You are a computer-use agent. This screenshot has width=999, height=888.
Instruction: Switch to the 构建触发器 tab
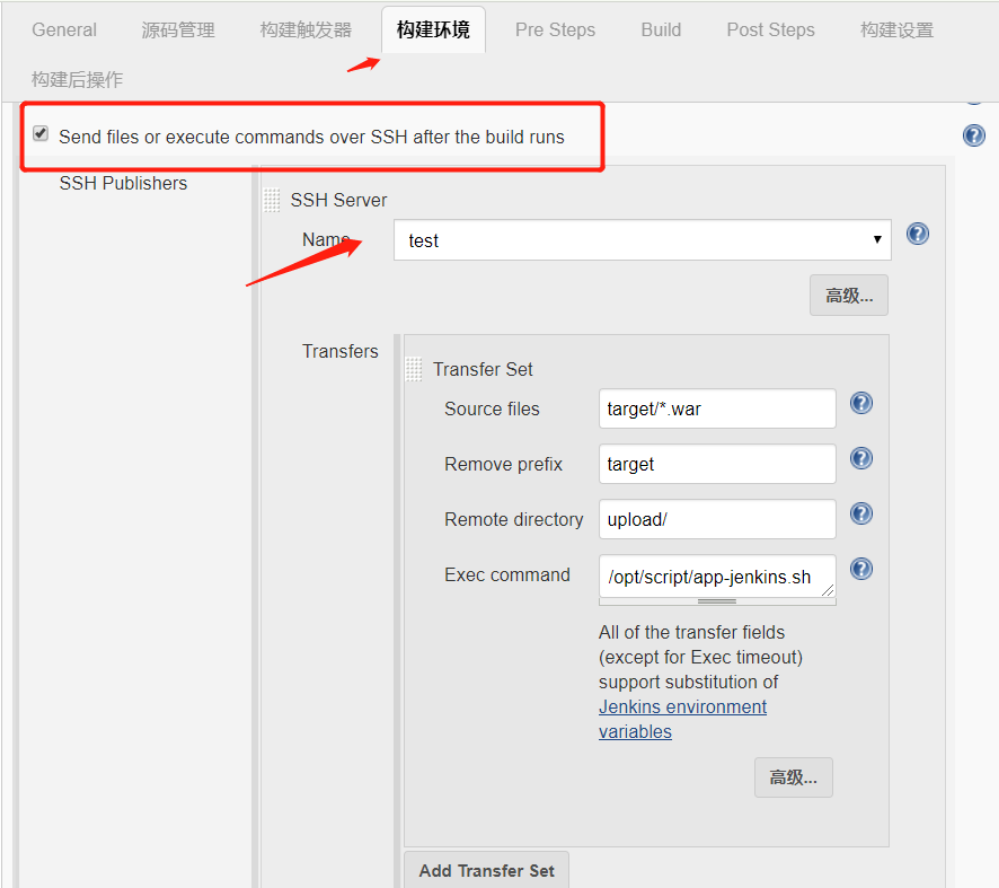click(306, 30)
